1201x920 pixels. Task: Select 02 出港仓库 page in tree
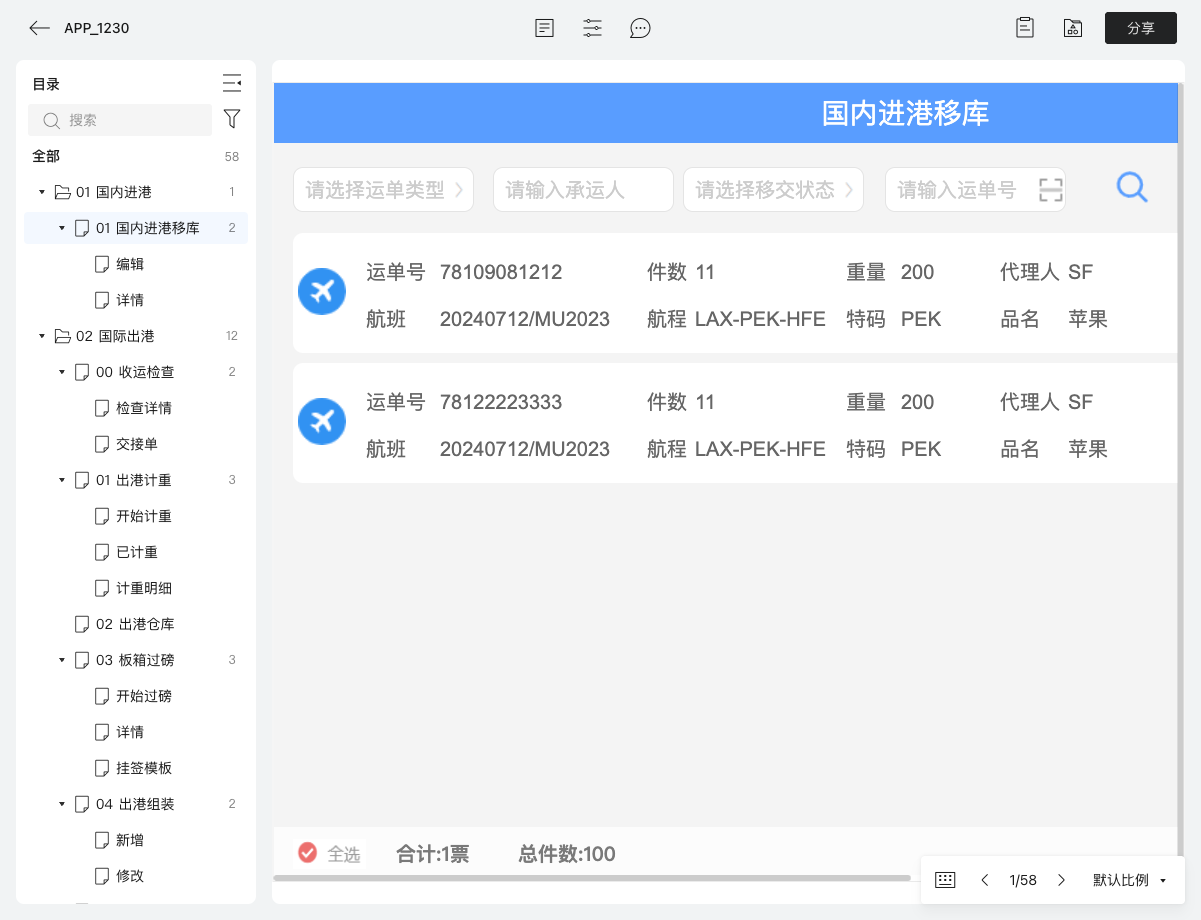(135, 624)
